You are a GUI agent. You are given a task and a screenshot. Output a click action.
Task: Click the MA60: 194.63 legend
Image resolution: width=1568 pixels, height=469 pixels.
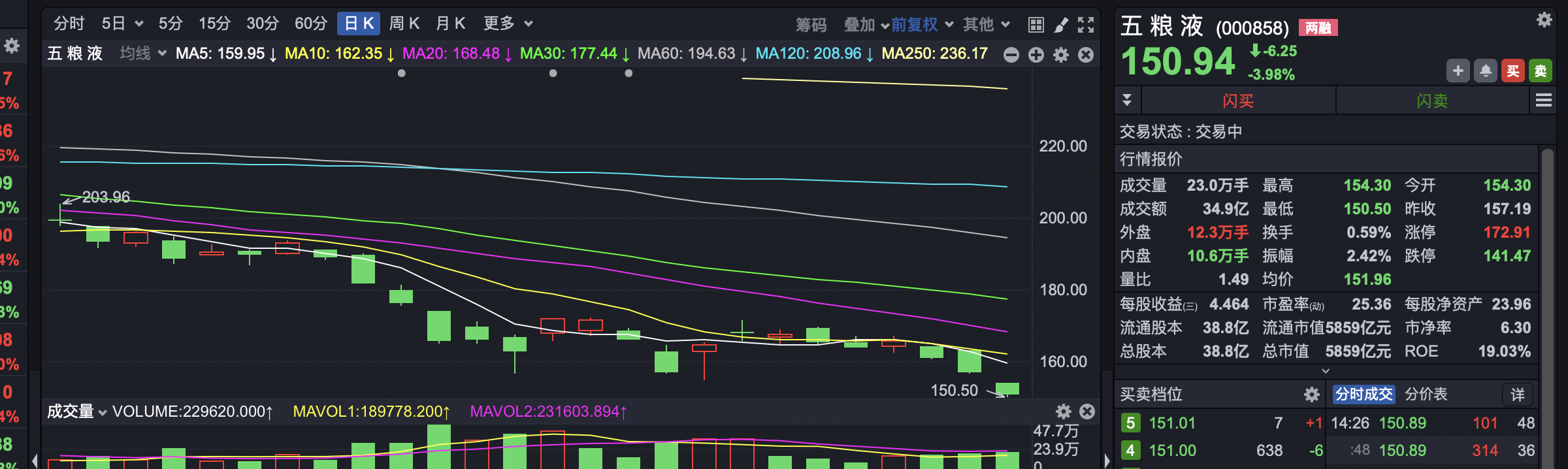tap(693, 54)
